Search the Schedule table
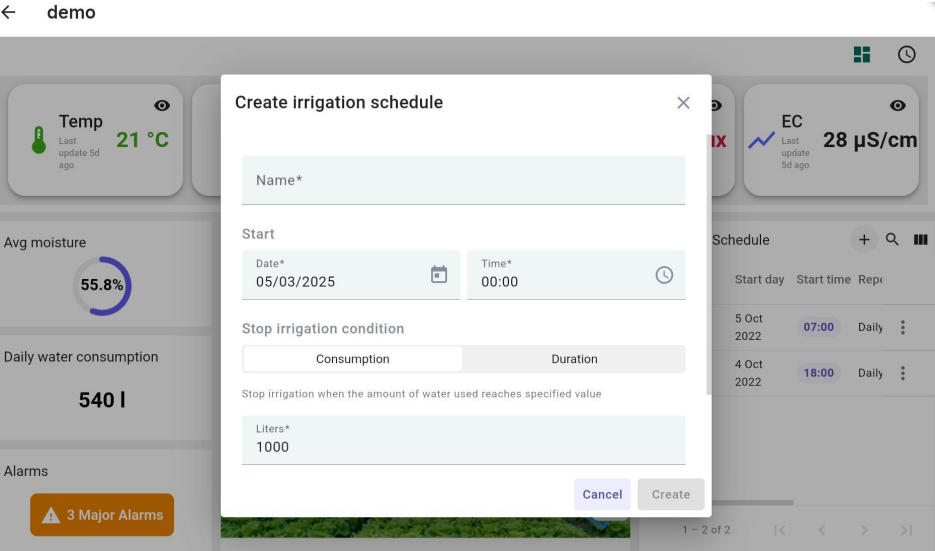The height and width of the screenshot is (551, 935). click(891, 240)
